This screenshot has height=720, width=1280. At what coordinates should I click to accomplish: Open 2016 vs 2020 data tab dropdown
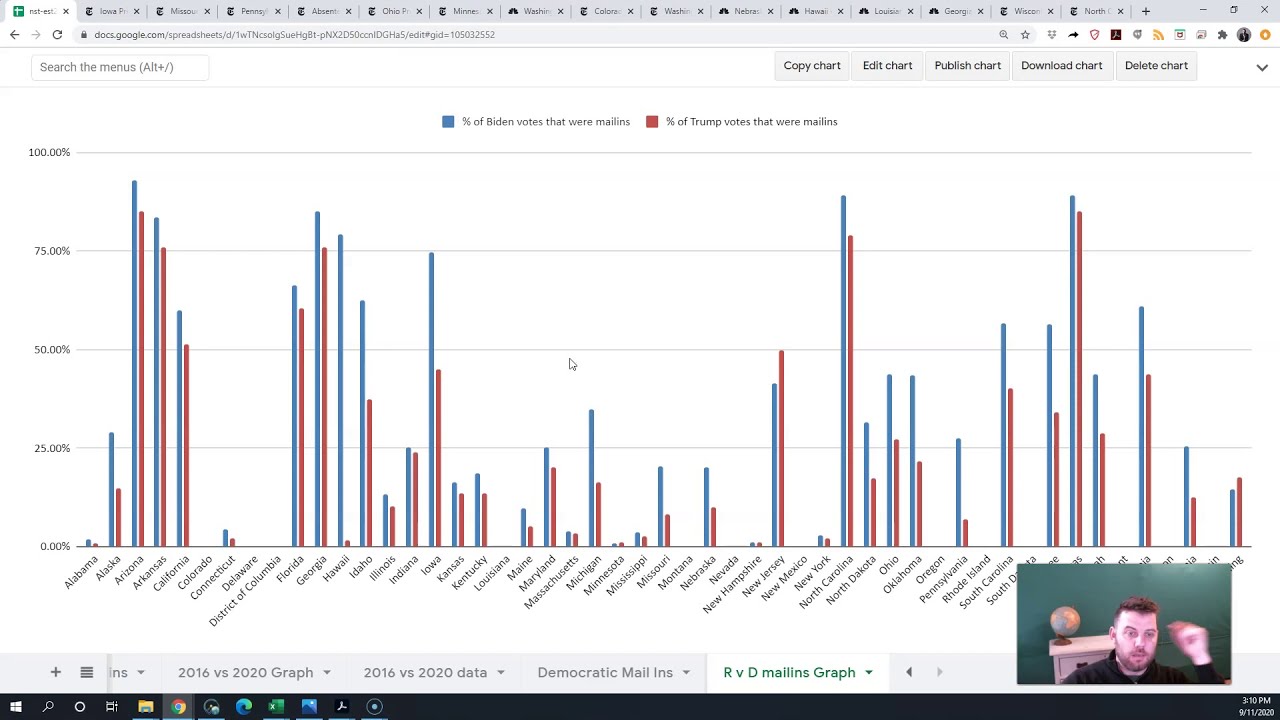(x=501, y=673)
